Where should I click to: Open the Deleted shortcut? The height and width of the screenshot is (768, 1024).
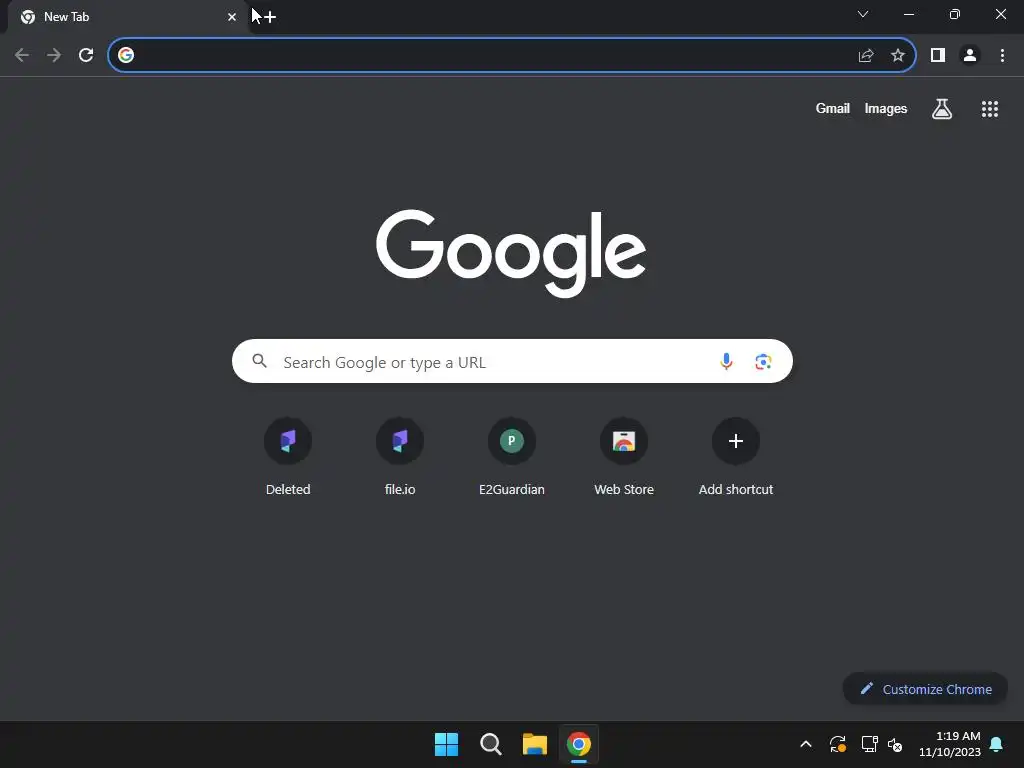(x=288, y=456)
